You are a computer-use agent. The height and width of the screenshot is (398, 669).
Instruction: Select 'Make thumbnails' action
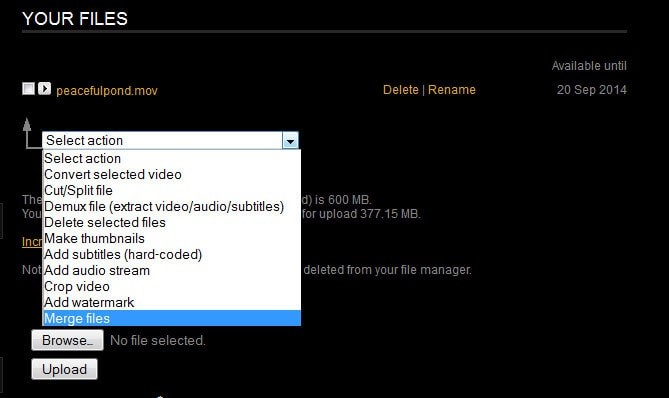coord(172,238)
